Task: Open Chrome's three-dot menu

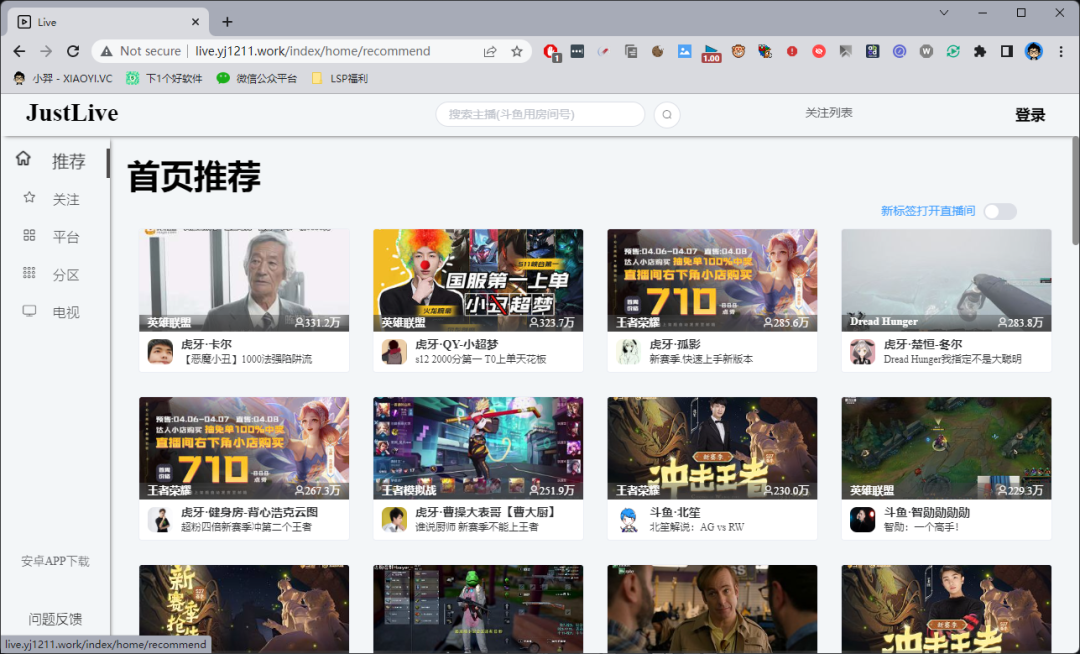Action: pos(1061,51)
